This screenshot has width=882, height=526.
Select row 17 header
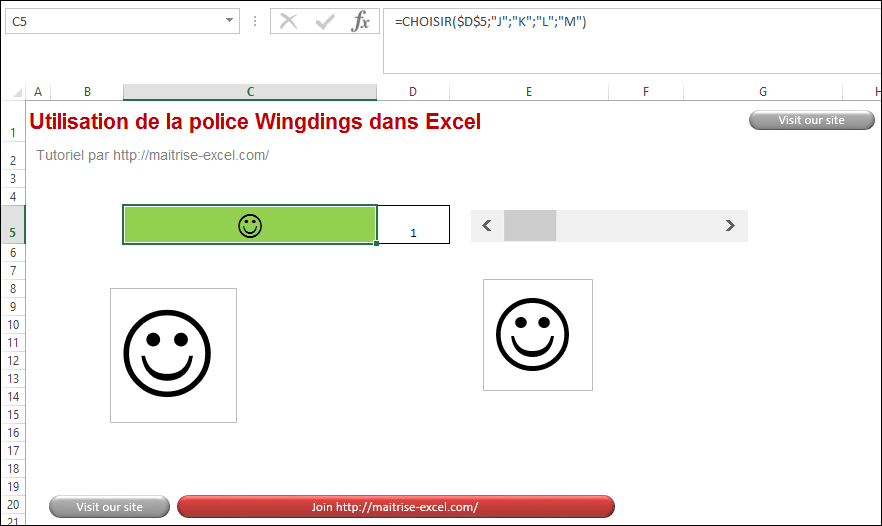(13, 451)
